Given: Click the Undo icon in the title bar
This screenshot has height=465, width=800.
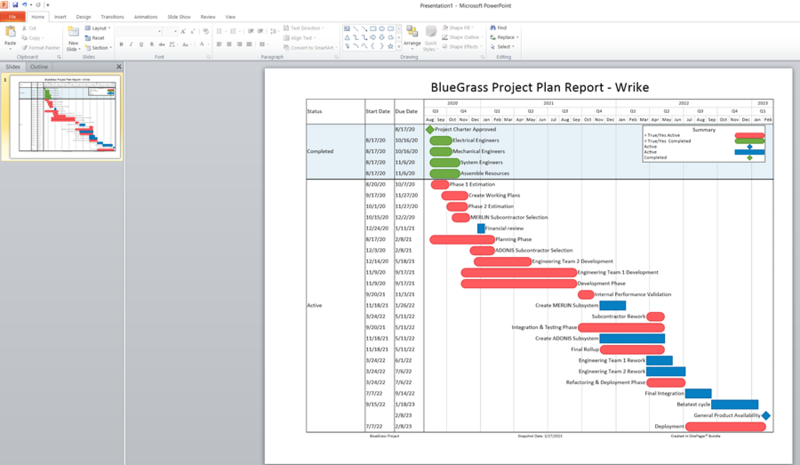Looking at the screenshot, I should [x=24, y=5].
